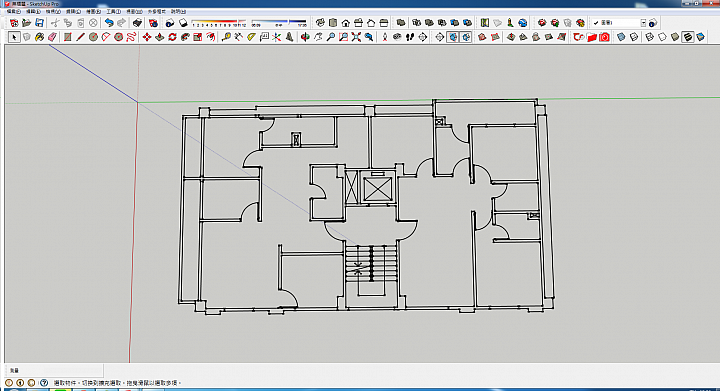Select the Walk footprints tool
The image size is (720, 391).
pos(410,37)
